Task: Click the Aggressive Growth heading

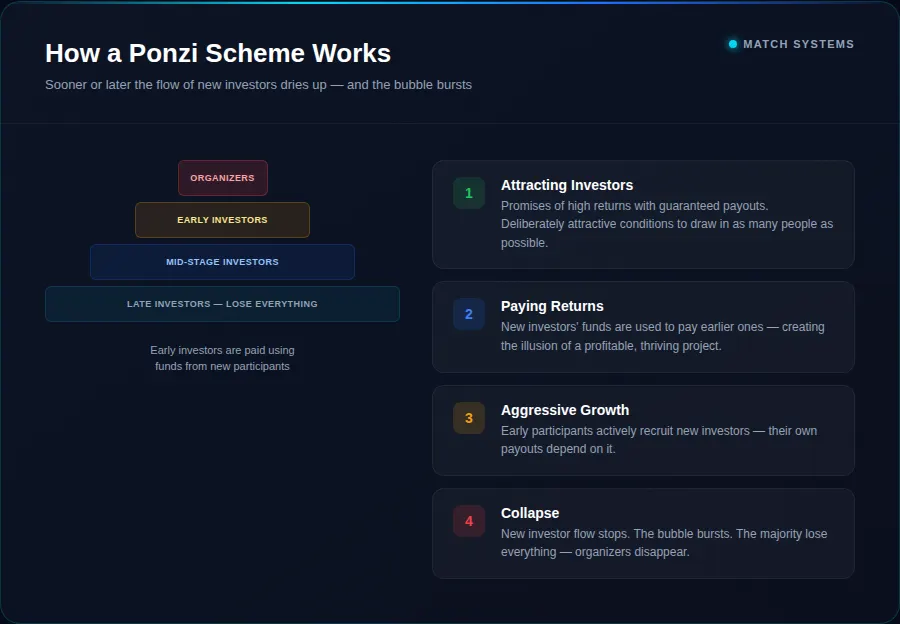Action: 565,410
